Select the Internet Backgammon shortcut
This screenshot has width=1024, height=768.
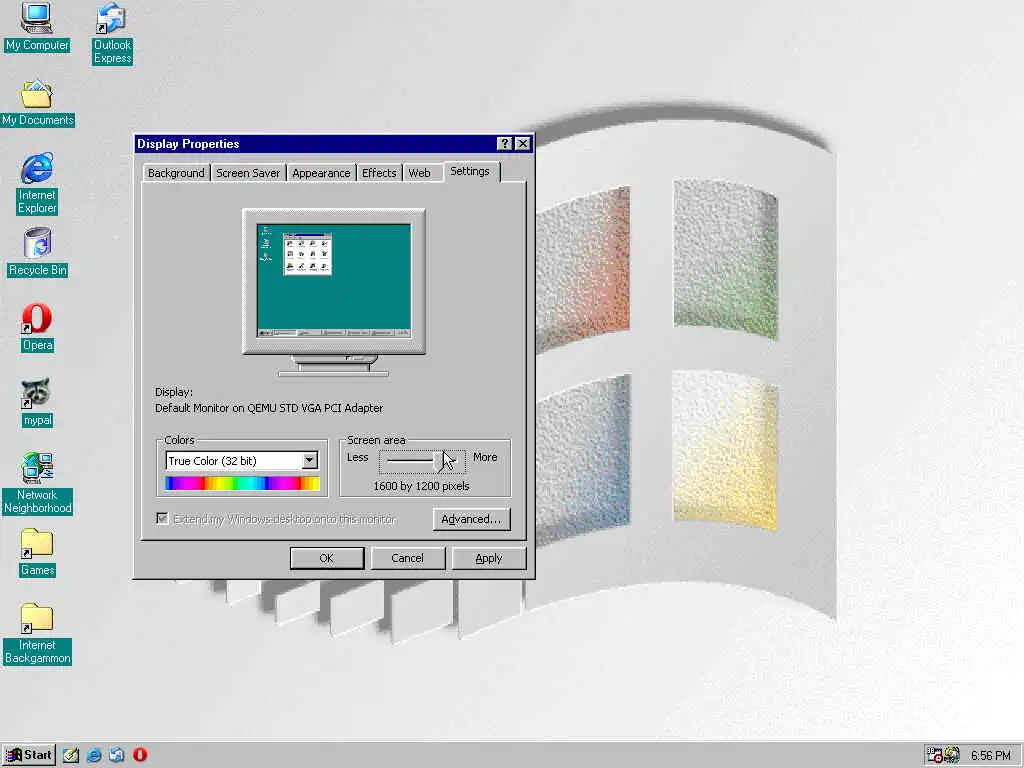[37, 633]
